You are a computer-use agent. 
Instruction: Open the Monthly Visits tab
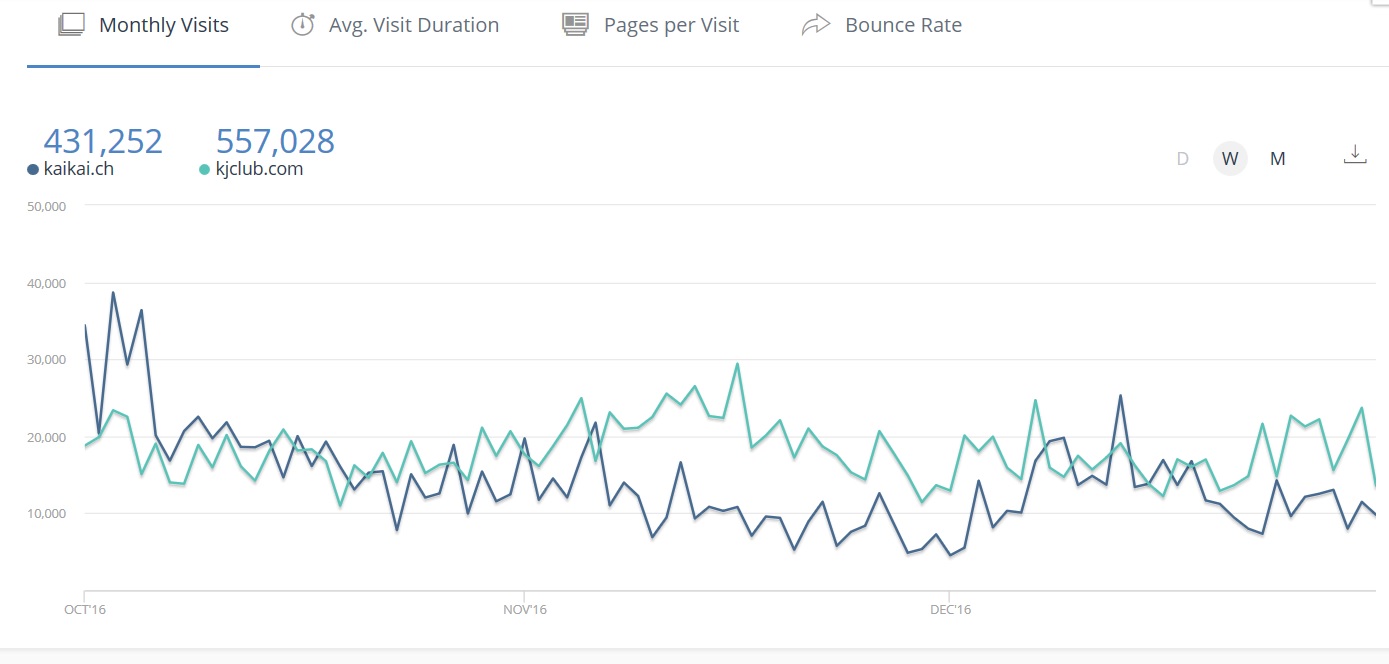pos(163,26)
